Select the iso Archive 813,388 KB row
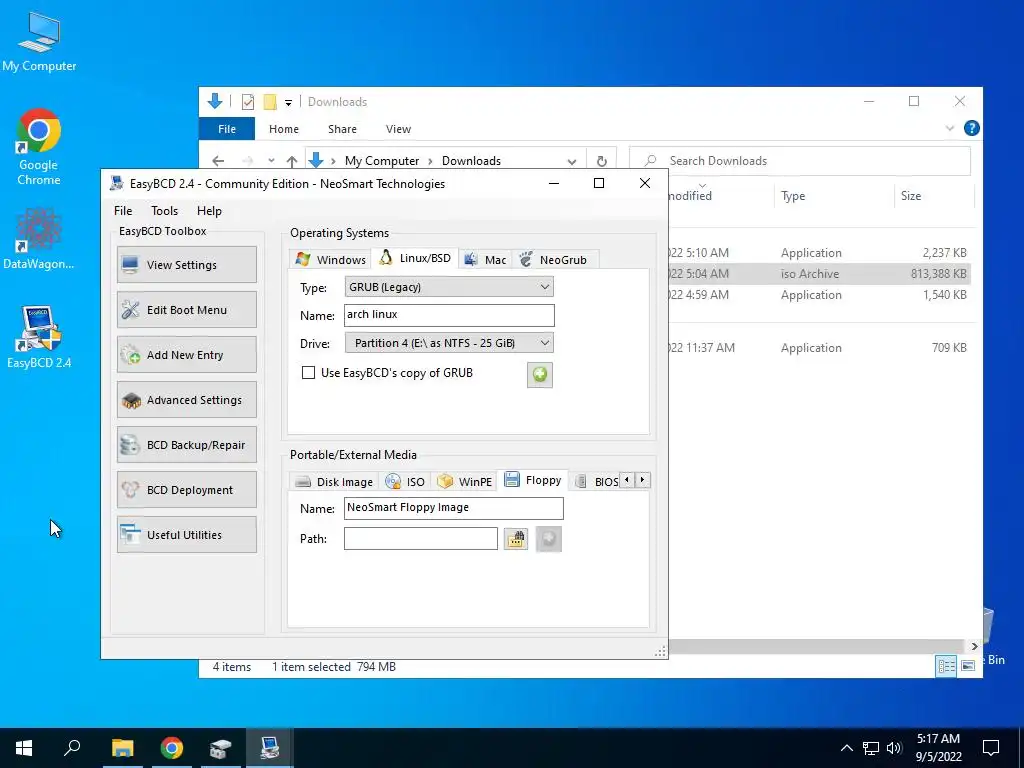This screenshot has width=1024, height=768. point(820,274)
